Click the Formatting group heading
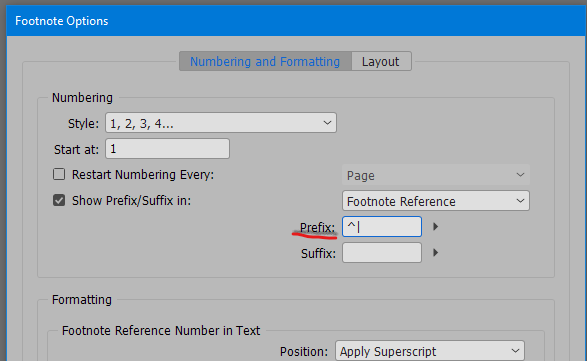 pyautogui.click(x=82, y=300)
